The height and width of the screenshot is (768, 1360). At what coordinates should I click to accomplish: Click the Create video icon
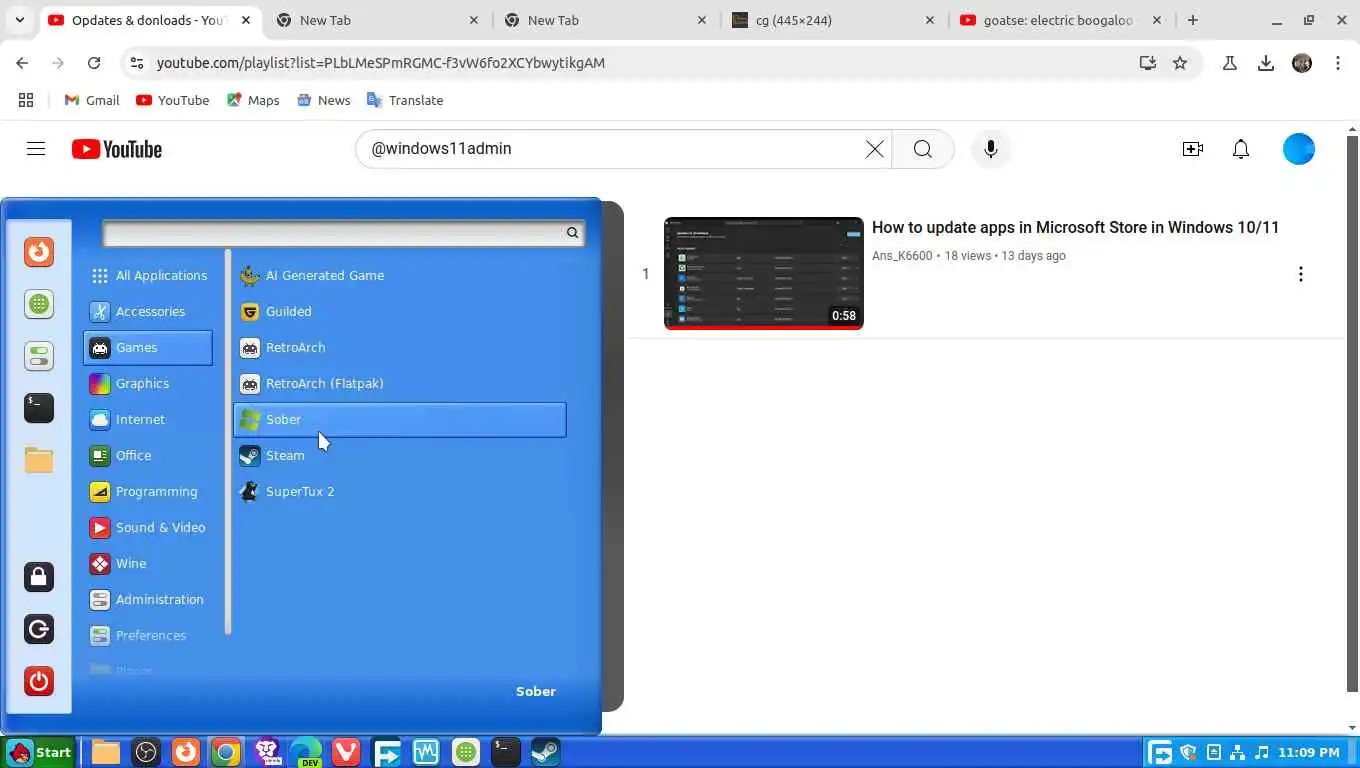pyautogui.click(x=1192, y=149)
